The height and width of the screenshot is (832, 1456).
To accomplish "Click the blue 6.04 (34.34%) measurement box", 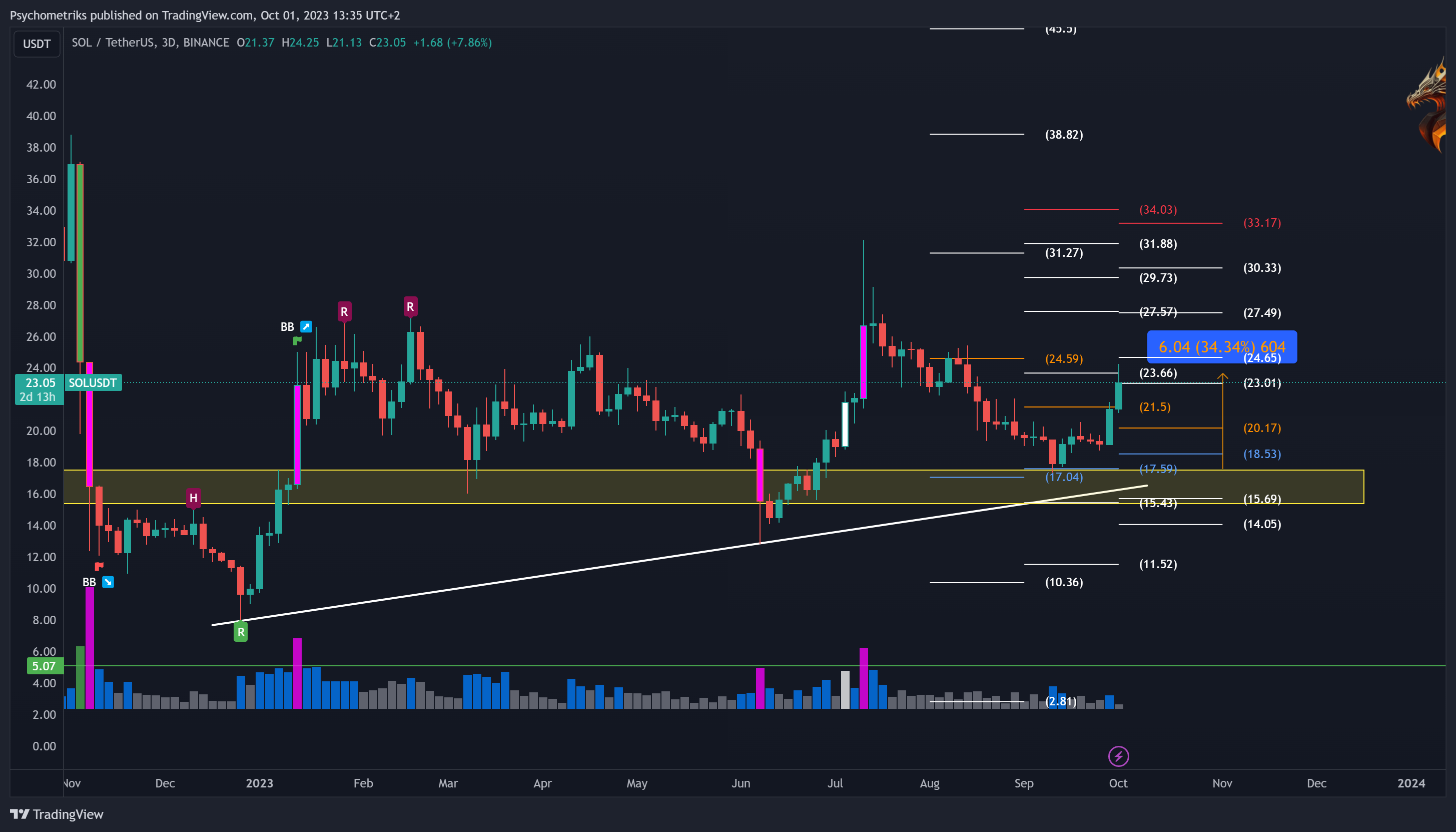I will pyautogui.click(x=1222, y=347).
